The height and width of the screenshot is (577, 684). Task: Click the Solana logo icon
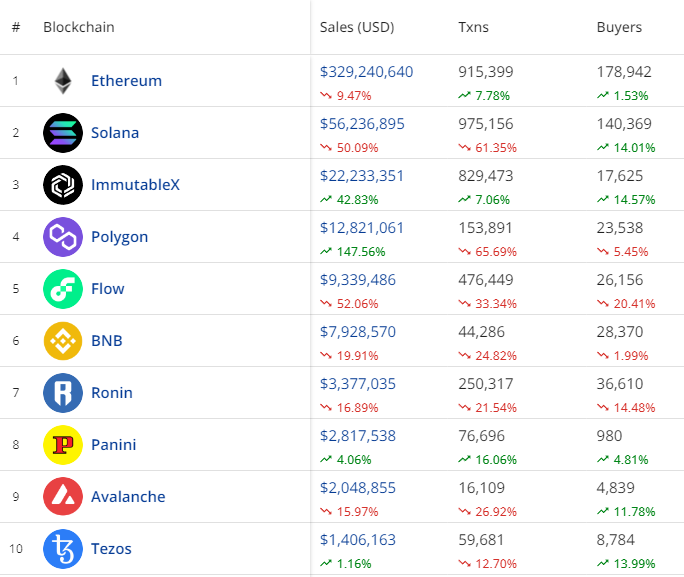click(x=63, y=133)
